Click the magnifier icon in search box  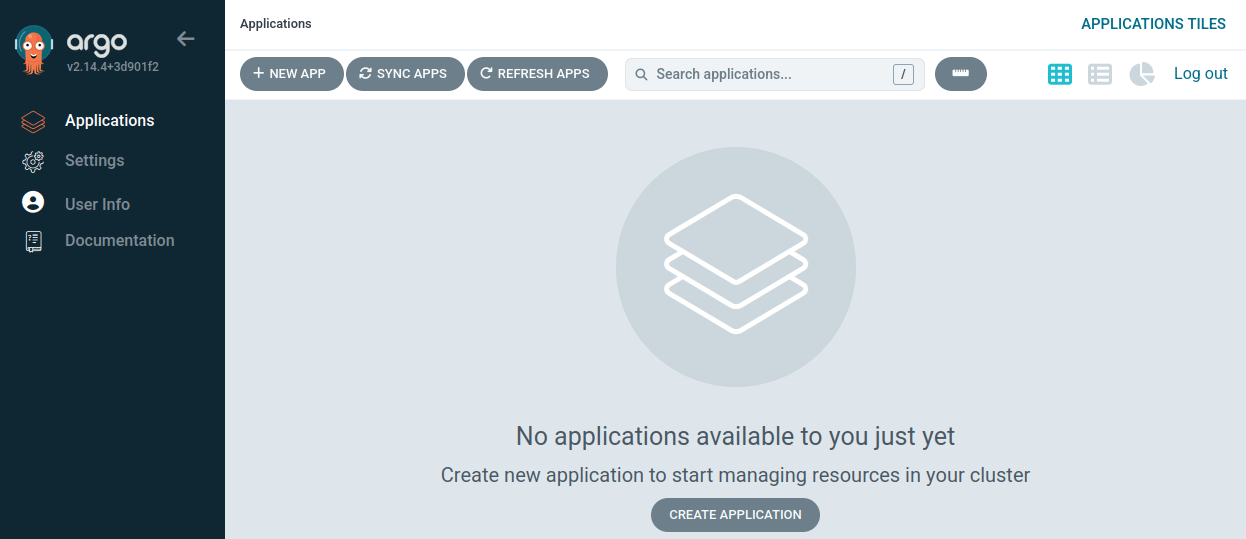(642, 74)
